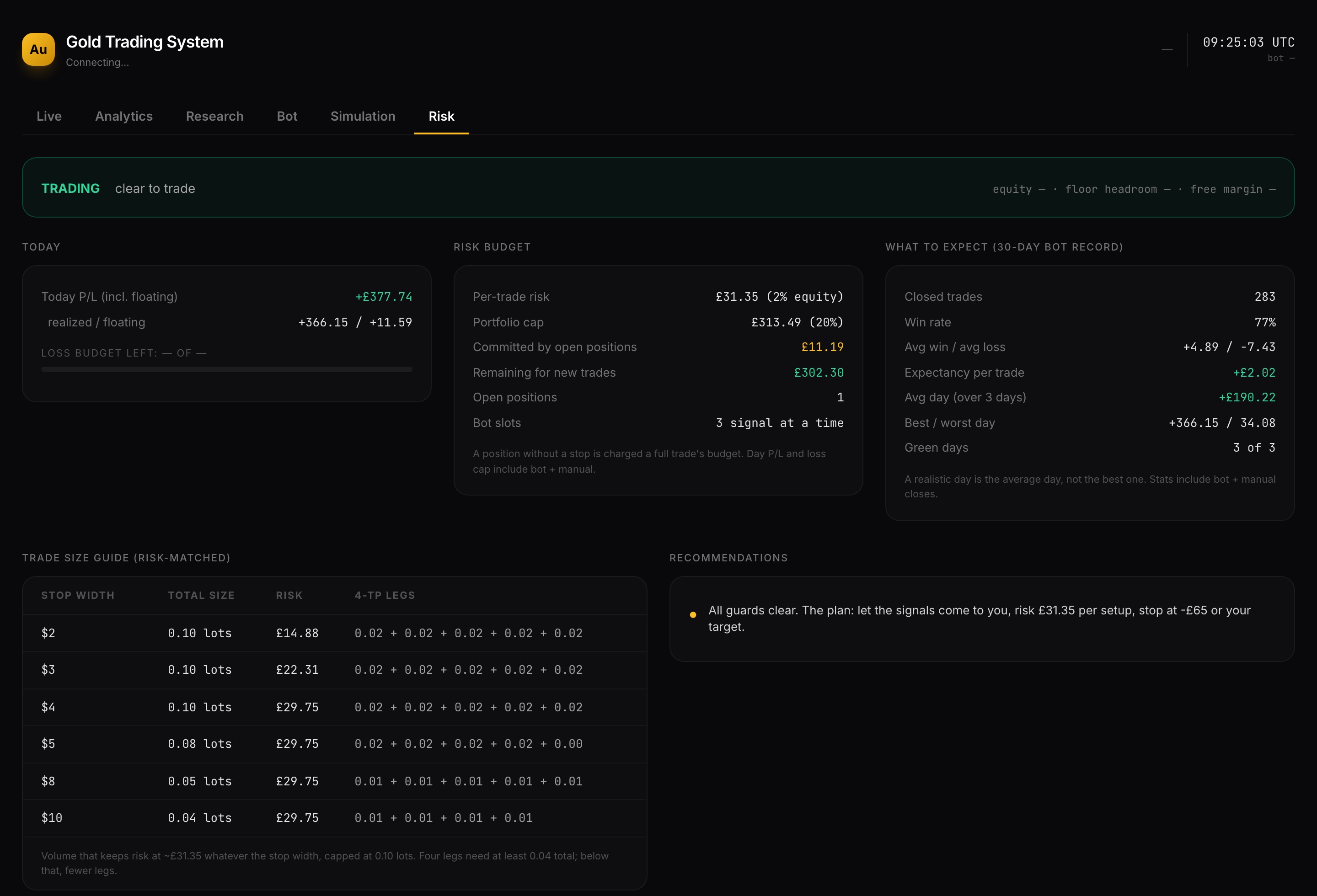Click the STOP WIDTH column header
Image resolution: width=1317 pixels, height=896 pixels.
click(x=78, y=595)
